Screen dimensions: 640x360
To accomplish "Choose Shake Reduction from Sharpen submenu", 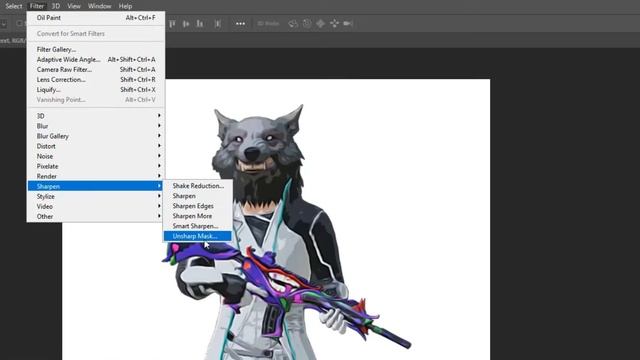I will tap(198, 186).
